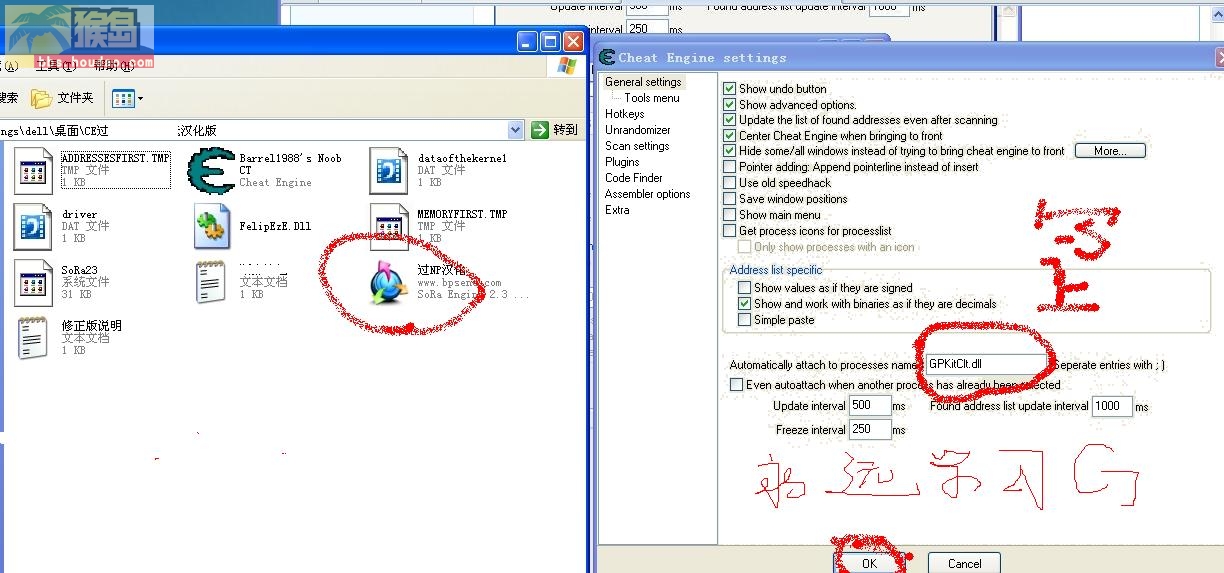Click the 转到 Go button
The height and width of the screenshot is (573, 1224).
click(x=555, y=130)
